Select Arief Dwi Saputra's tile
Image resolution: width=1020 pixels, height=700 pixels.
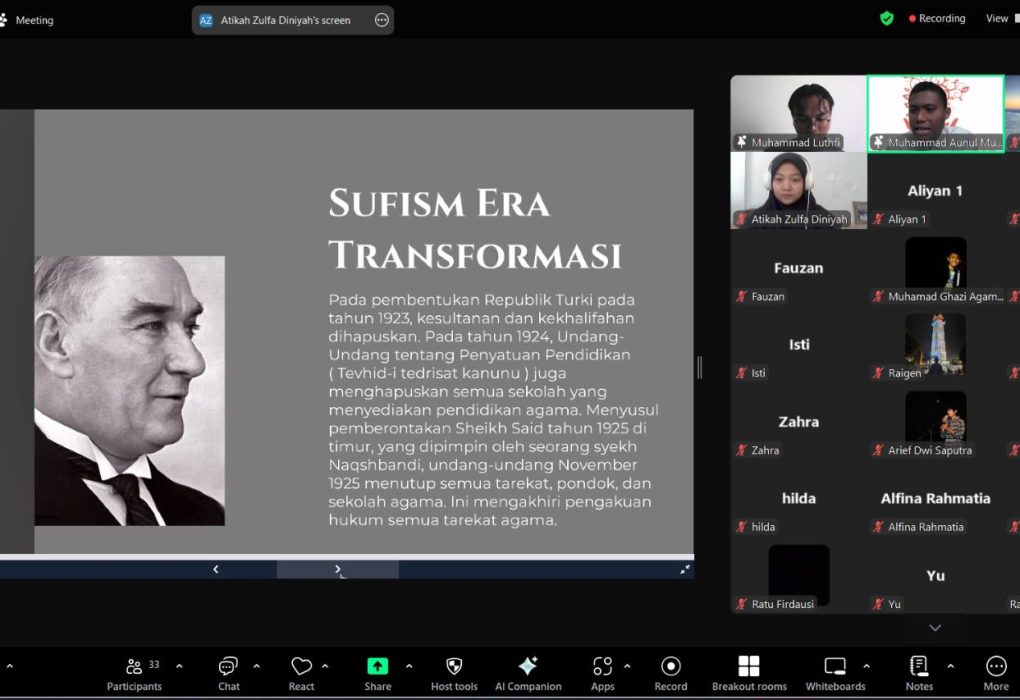pyautogui.click(x=935, y=421)
